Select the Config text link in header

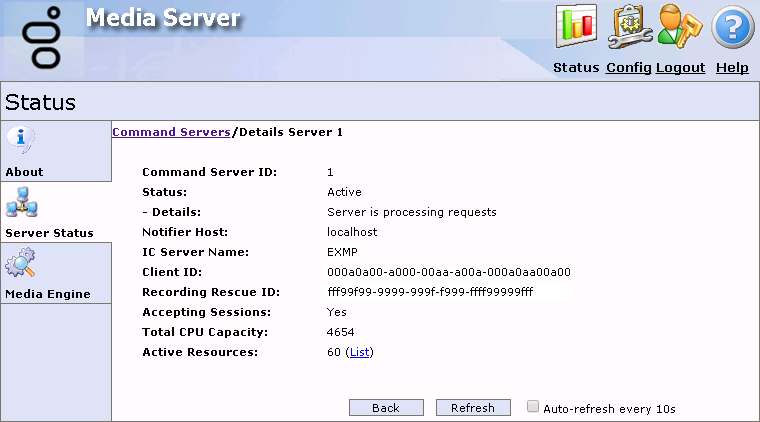coord(629,68)
